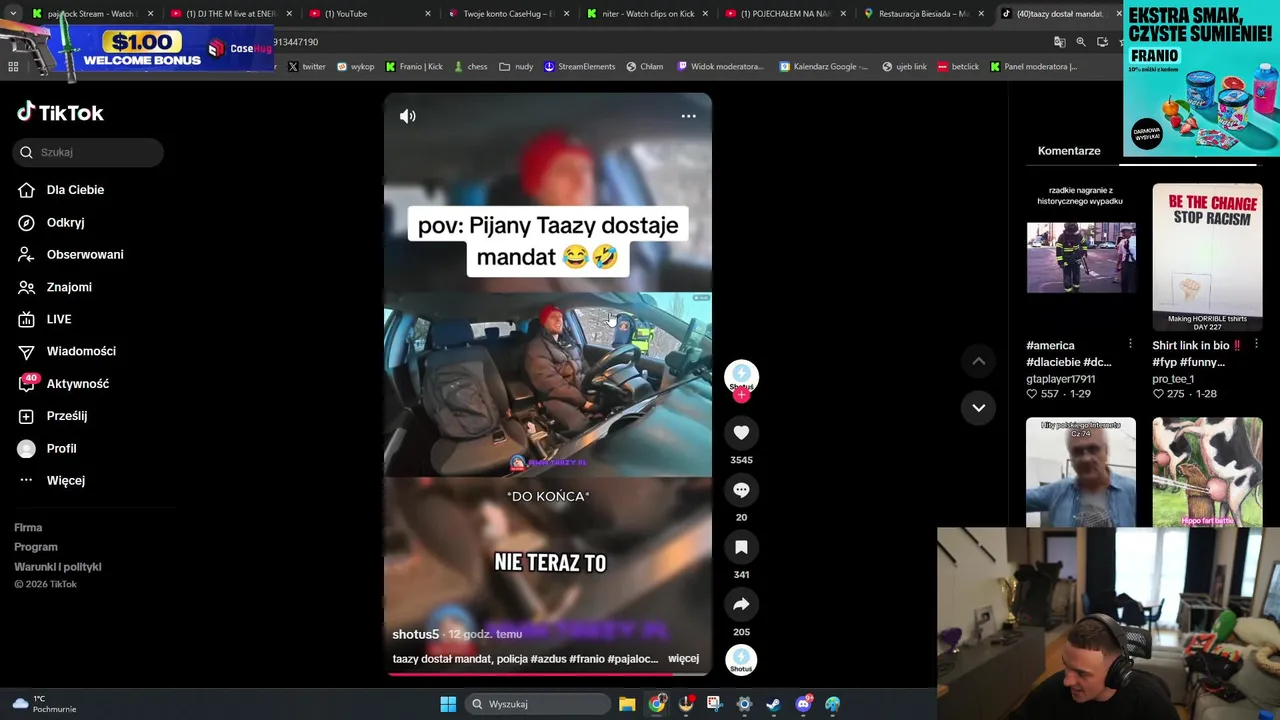Open Warunki i polityki footer link

pyautogui.click(x=58, y=567)
